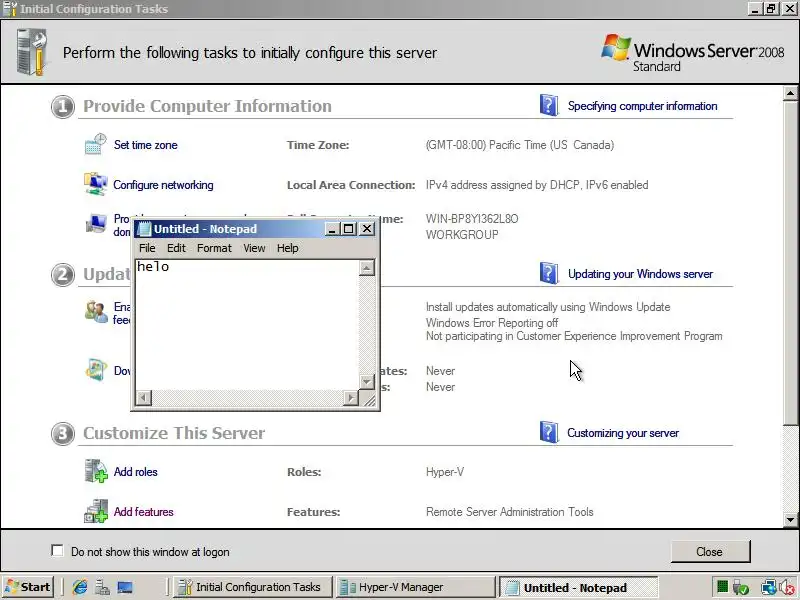The height and width of the screenshot is (600, 800).
Task: Open Specifying computer information help link
Action: [642, 106]
